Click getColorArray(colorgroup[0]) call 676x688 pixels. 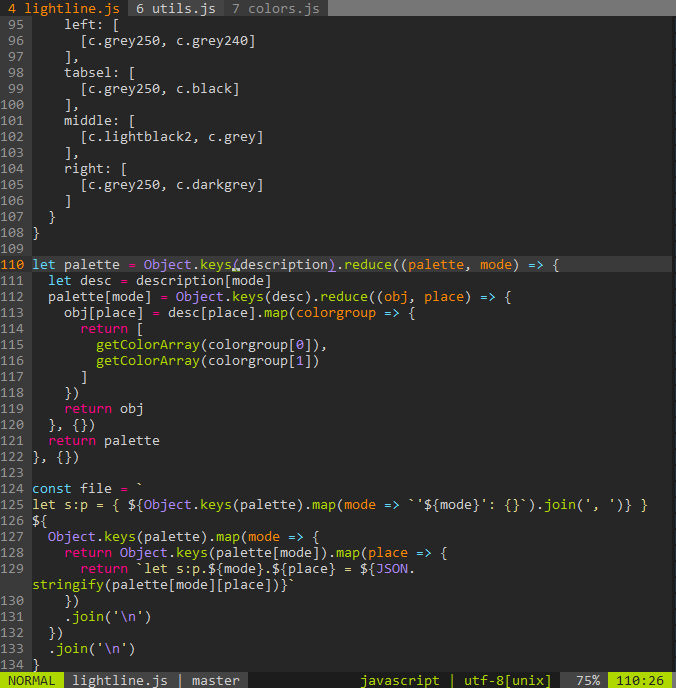pyautogui.click(x=208, y=344)
